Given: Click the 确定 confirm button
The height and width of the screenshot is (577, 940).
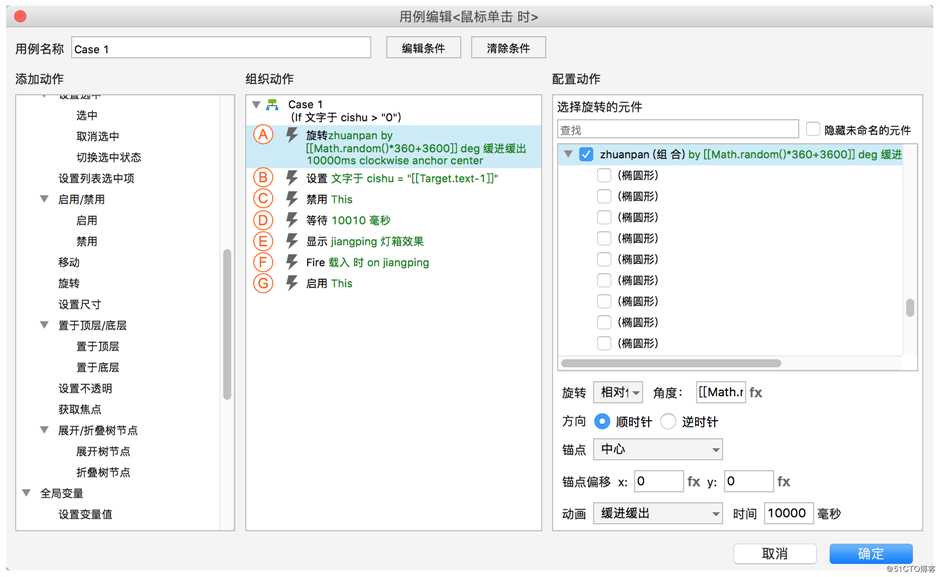Looking at the screenshot, I should tap(870, 553).
